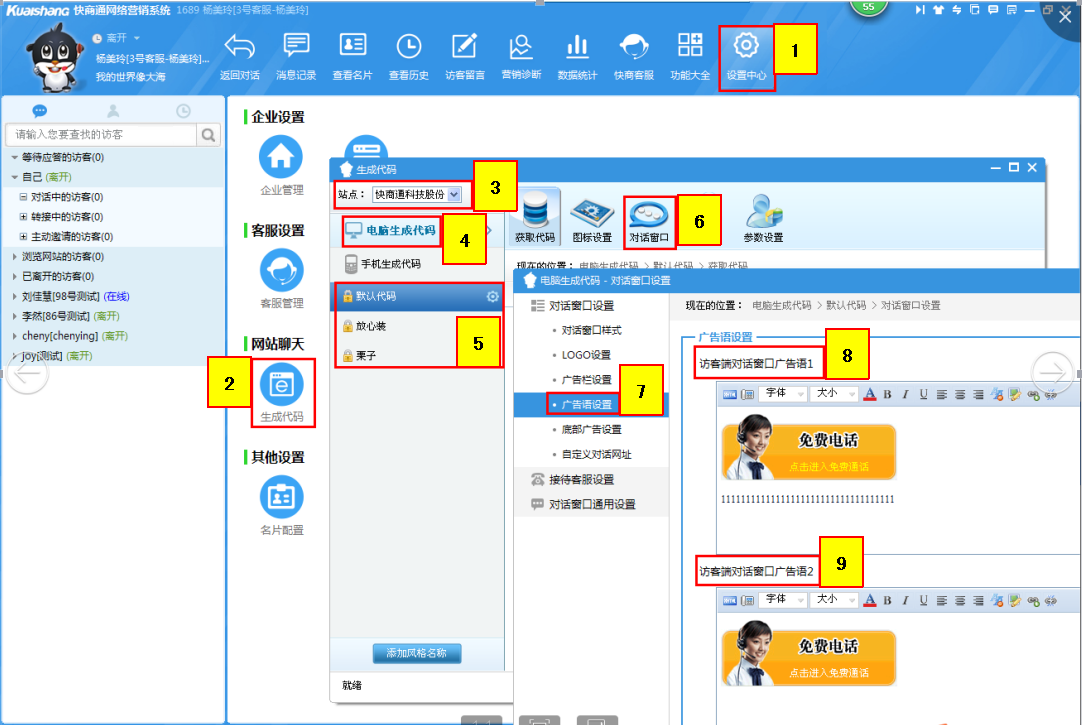1082x725 pixels.
Task: Open 查看名片 business card view
Action: [352, 57]
